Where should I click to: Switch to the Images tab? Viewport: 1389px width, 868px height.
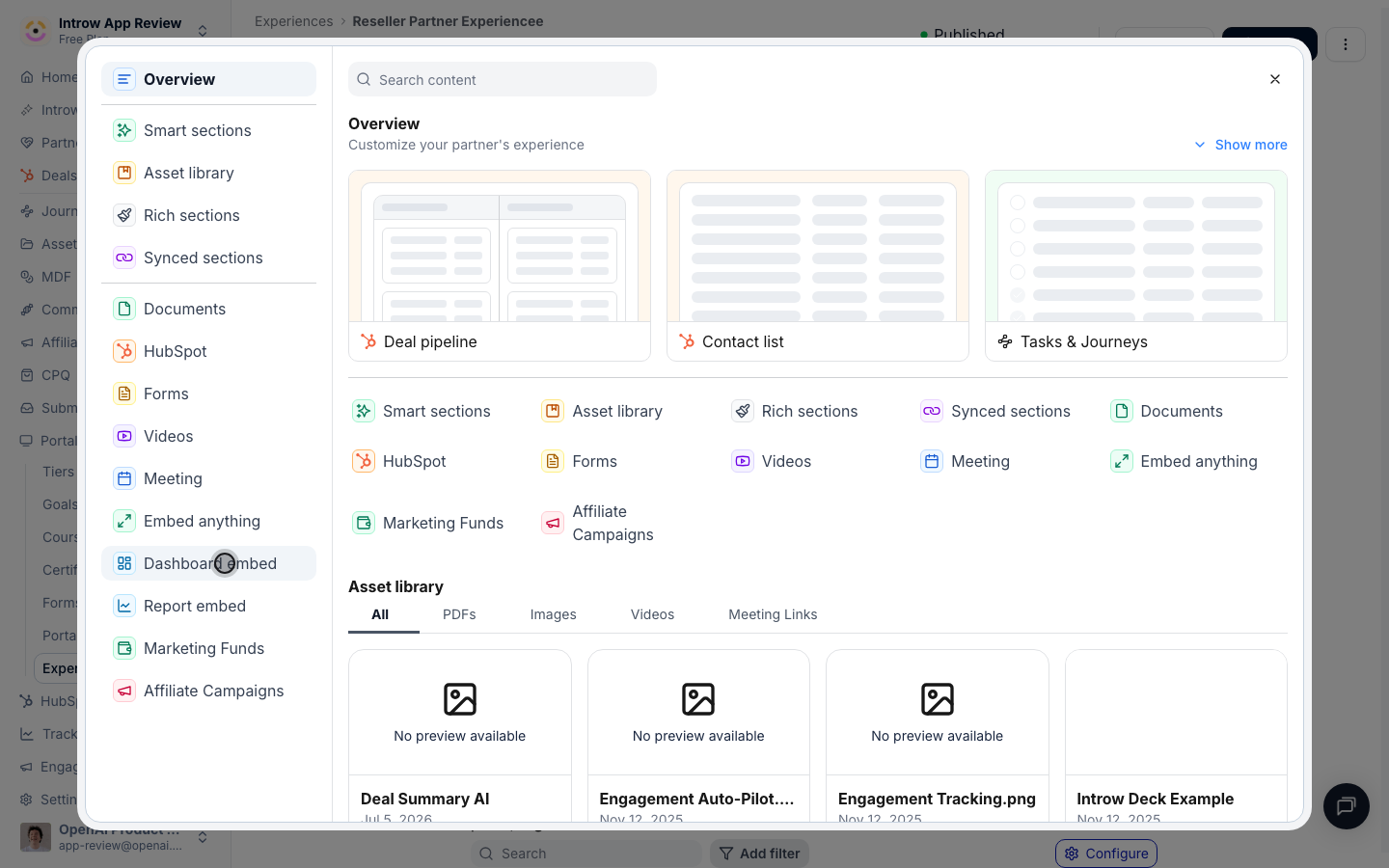554,614
